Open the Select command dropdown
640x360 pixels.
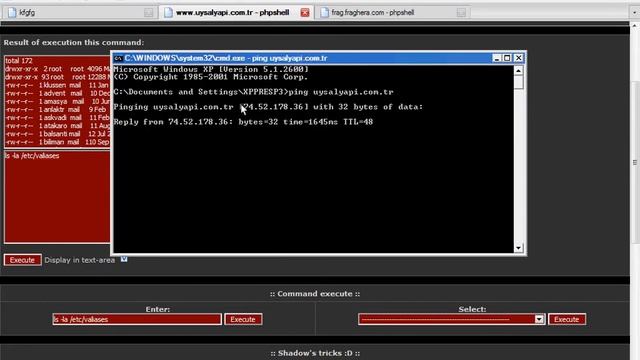point(452,319)
